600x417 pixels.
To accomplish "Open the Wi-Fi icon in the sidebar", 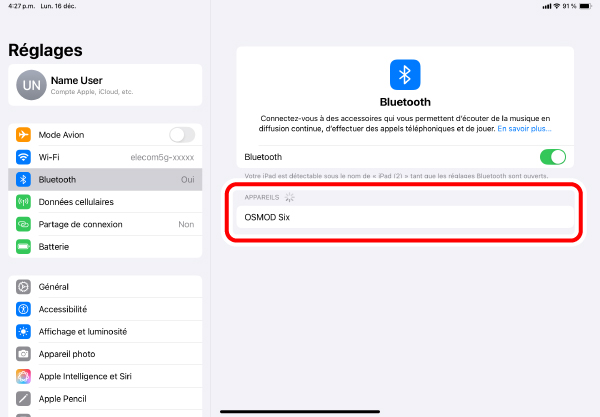I will pyautogui.click(x=23, y=157).
